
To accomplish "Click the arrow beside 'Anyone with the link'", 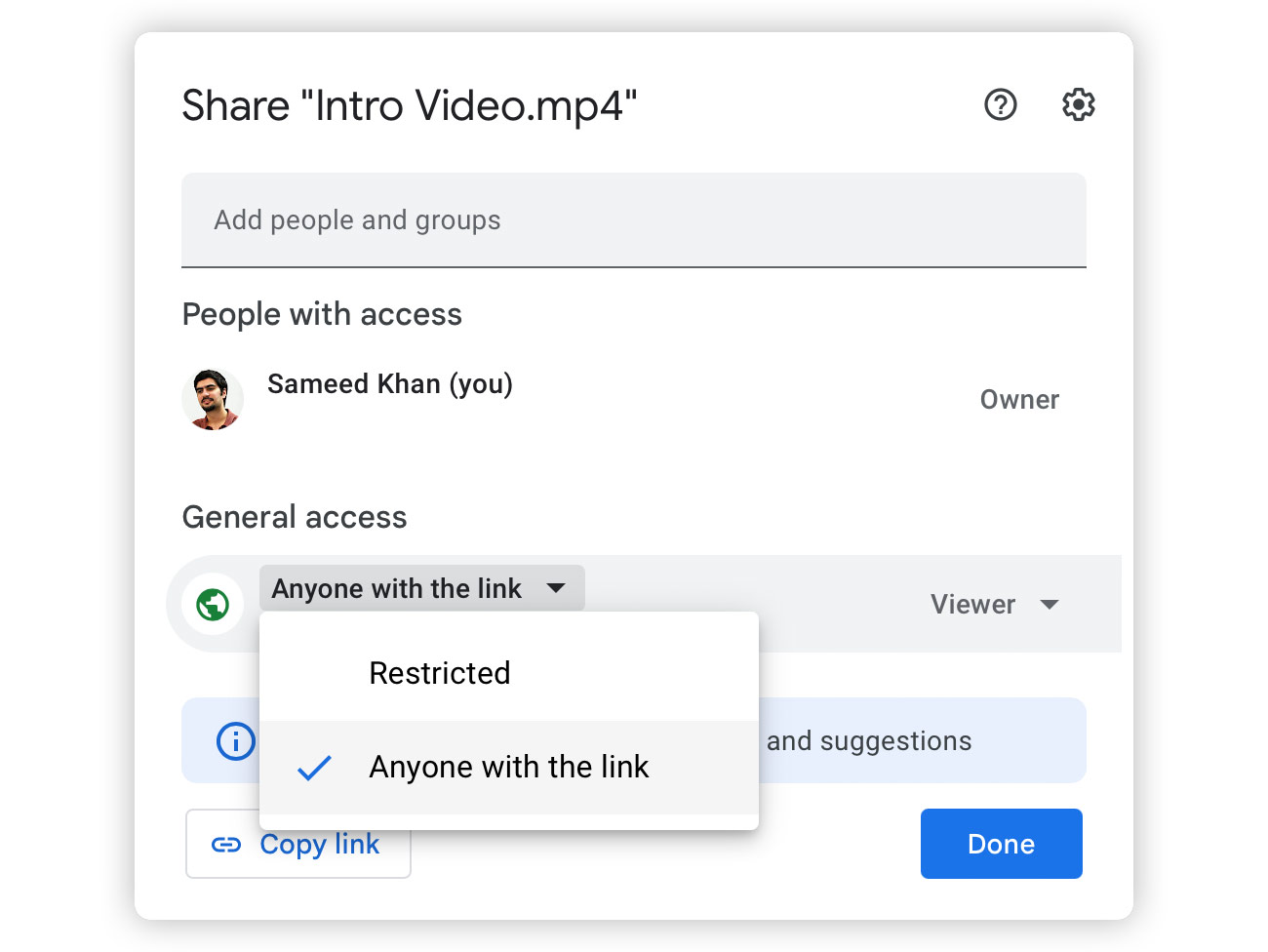I will (556, 588).
